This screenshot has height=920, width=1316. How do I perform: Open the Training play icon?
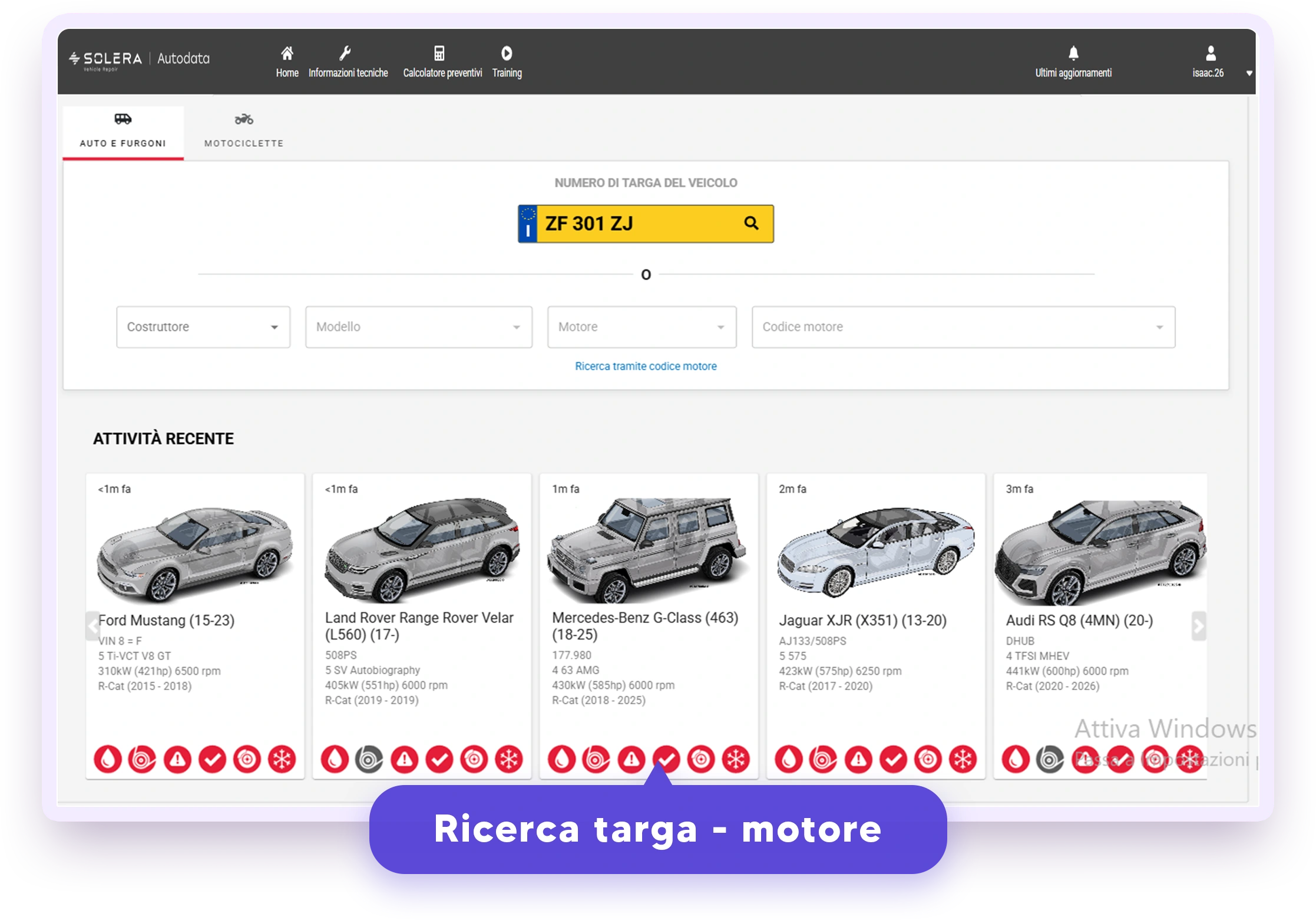point(507,54)
